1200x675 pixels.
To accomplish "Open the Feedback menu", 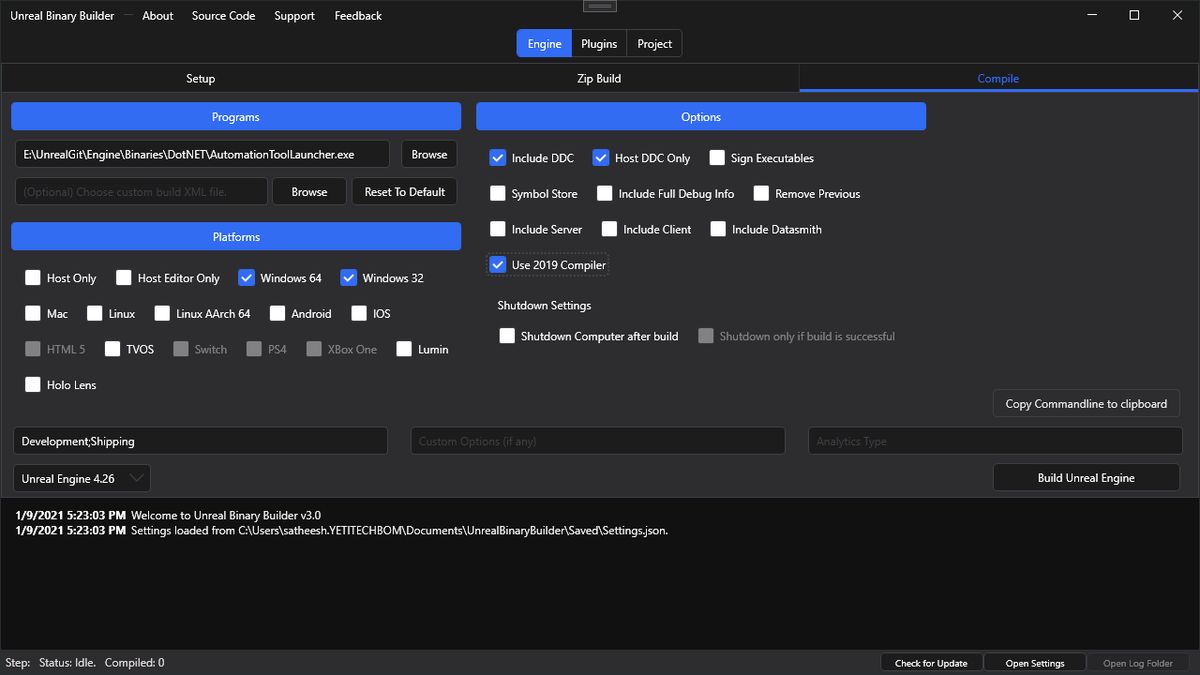I will 357,15.
